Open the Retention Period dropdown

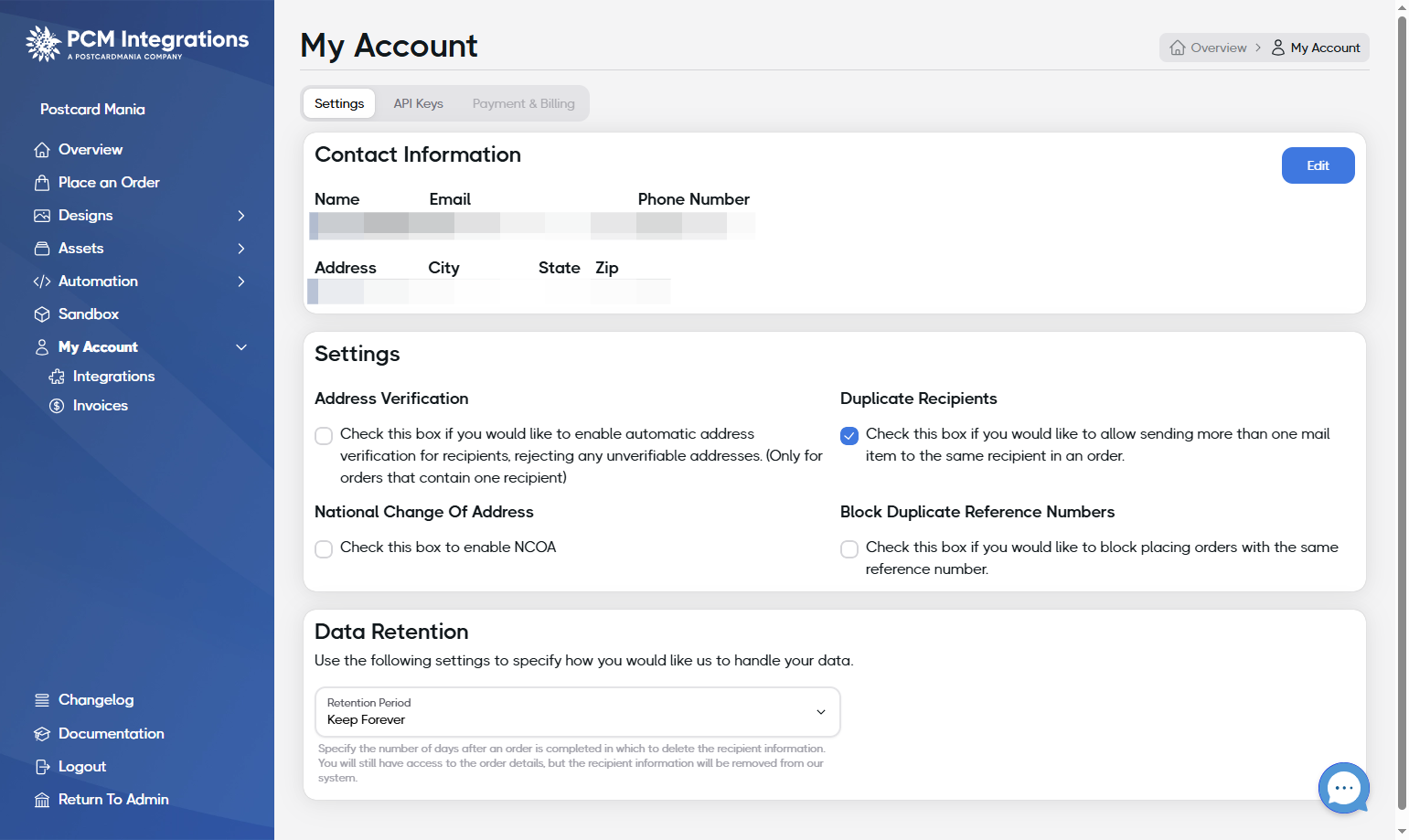click(x=578, y=712)
